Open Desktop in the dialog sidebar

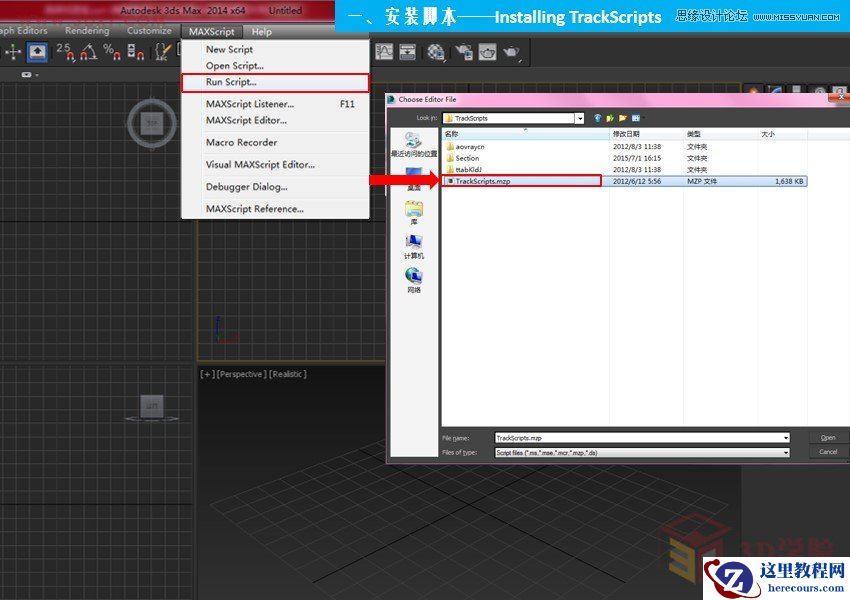414,178
